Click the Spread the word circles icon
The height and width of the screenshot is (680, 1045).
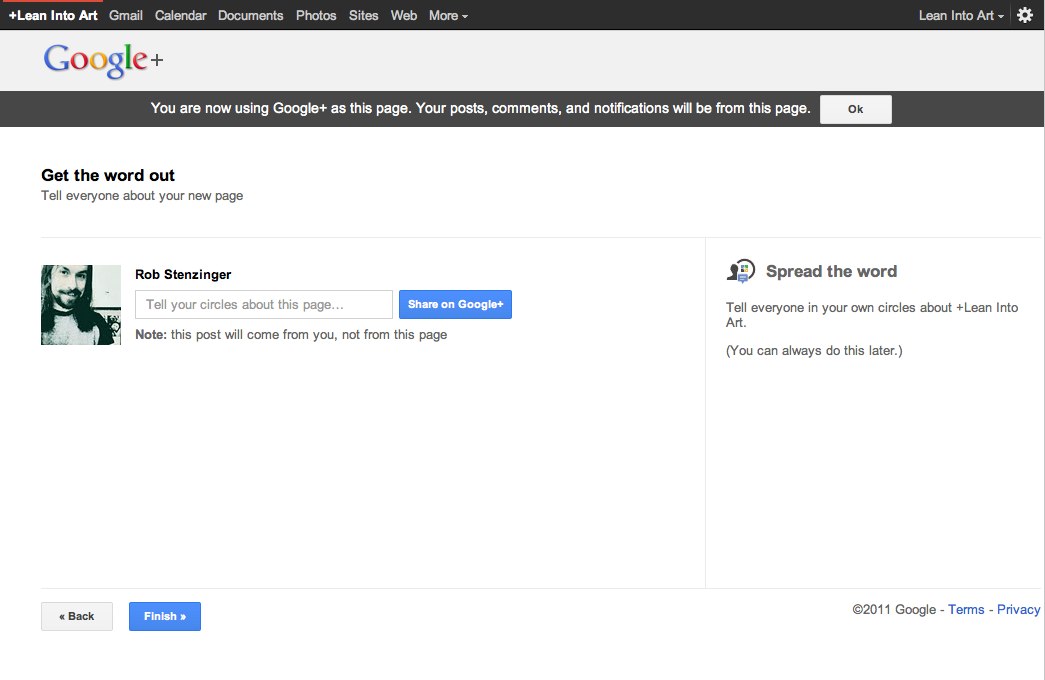pyautogui.click(x=740, y=271)
